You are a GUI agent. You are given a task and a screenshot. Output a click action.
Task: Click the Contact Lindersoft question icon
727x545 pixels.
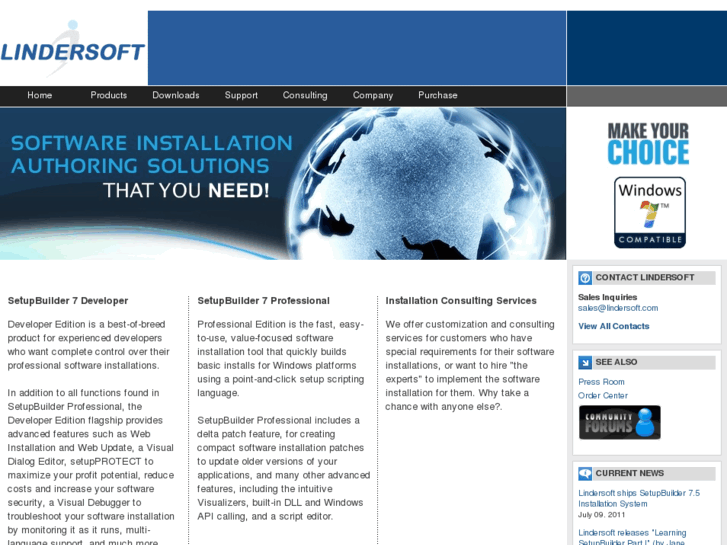tap(585, 278)
